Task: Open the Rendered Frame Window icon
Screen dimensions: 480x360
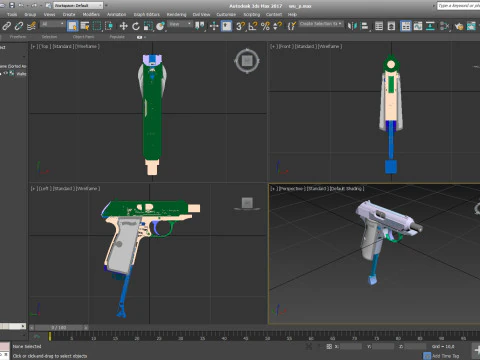Action: [x=471, y=26]
